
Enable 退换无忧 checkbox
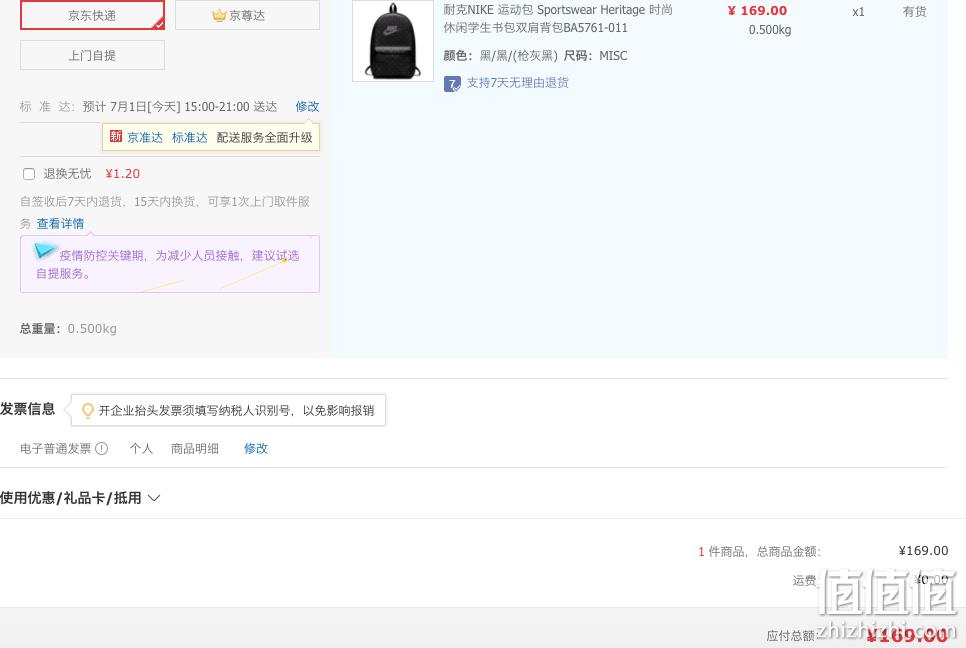coord(29,174)
